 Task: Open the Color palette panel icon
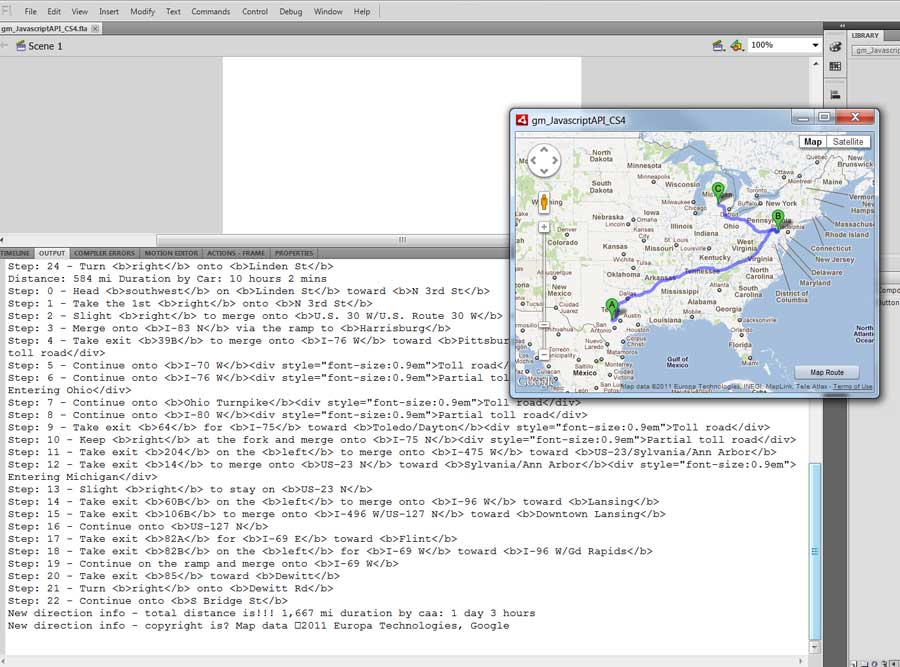pos(835,47)
